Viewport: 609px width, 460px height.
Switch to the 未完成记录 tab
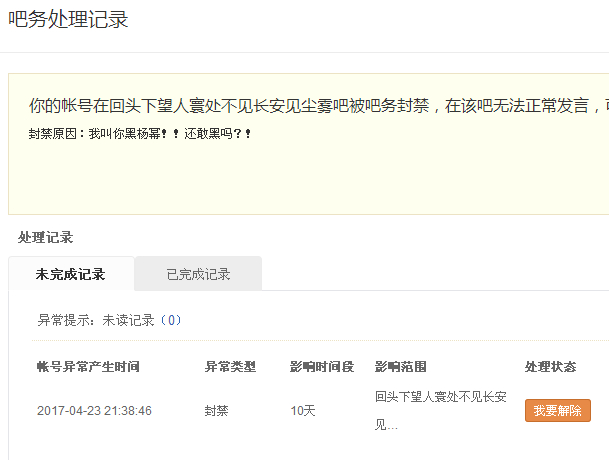tap(70, 274)
